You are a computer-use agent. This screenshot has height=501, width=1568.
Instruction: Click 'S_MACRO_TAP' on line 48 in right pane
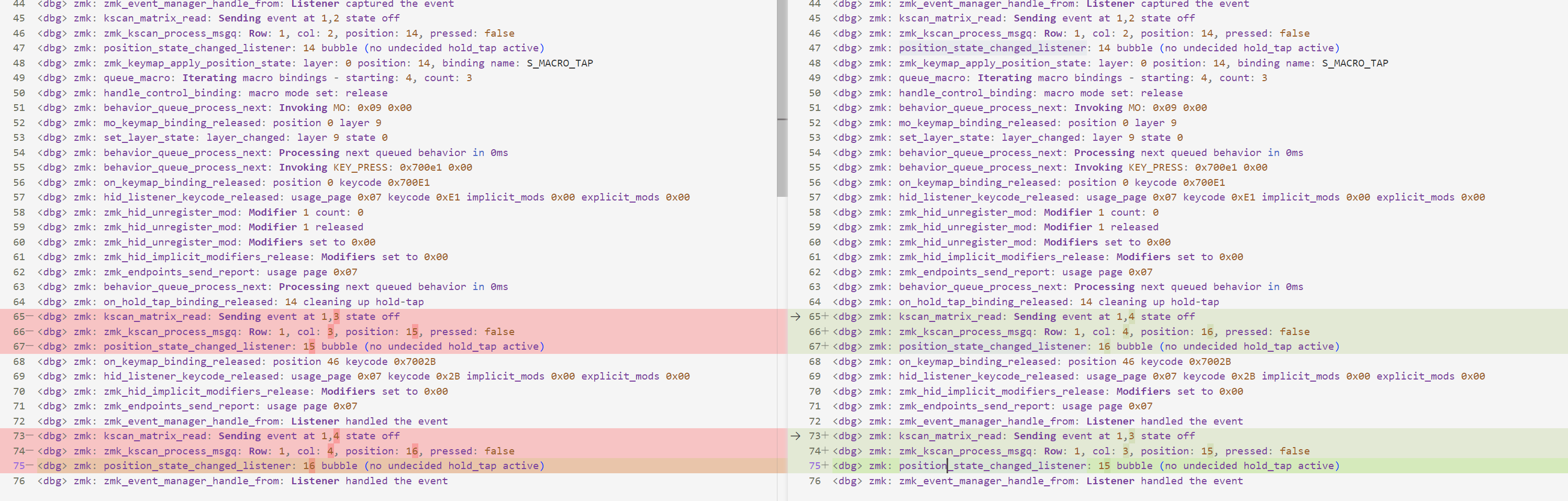coord(1355,63)
